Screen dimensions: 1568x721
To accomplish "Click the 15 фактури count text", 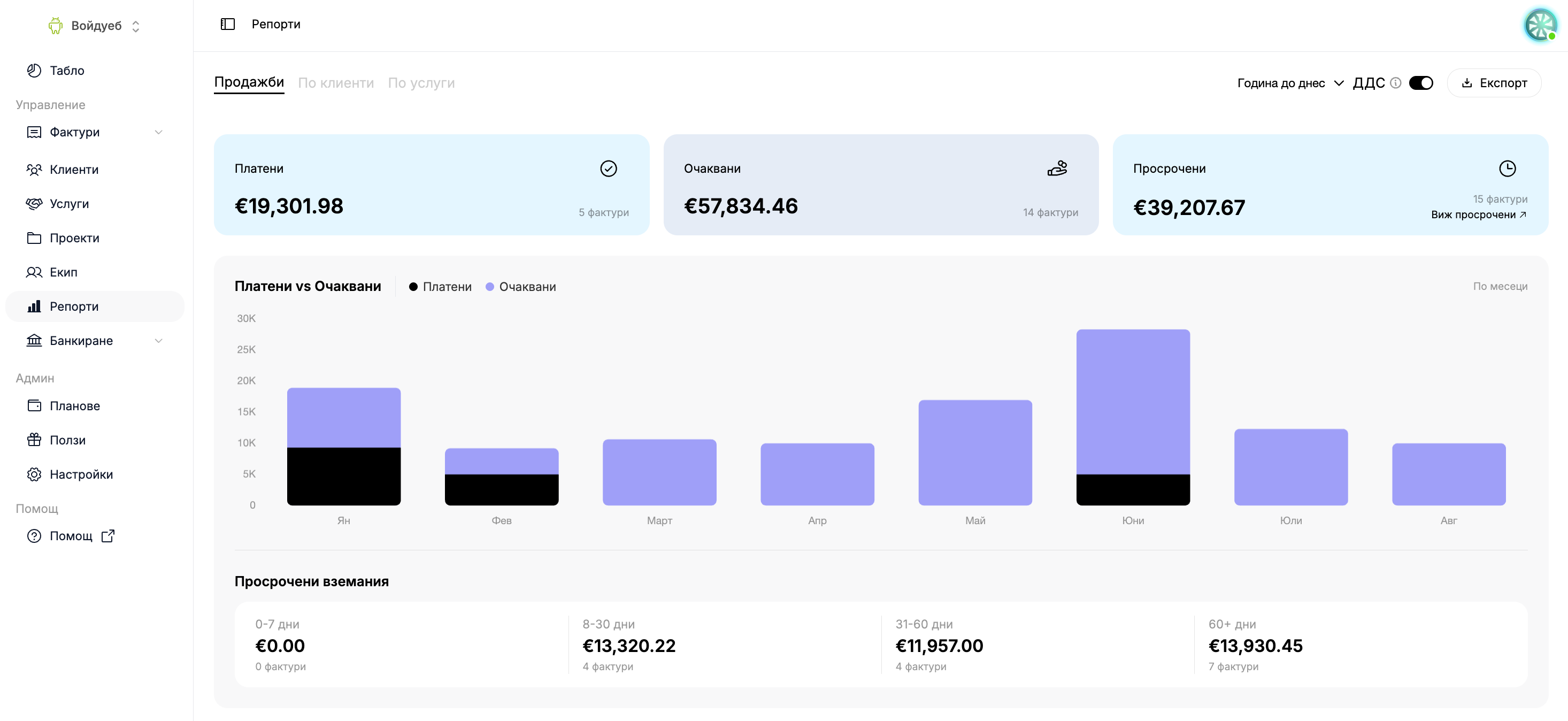I will 1500,199.
